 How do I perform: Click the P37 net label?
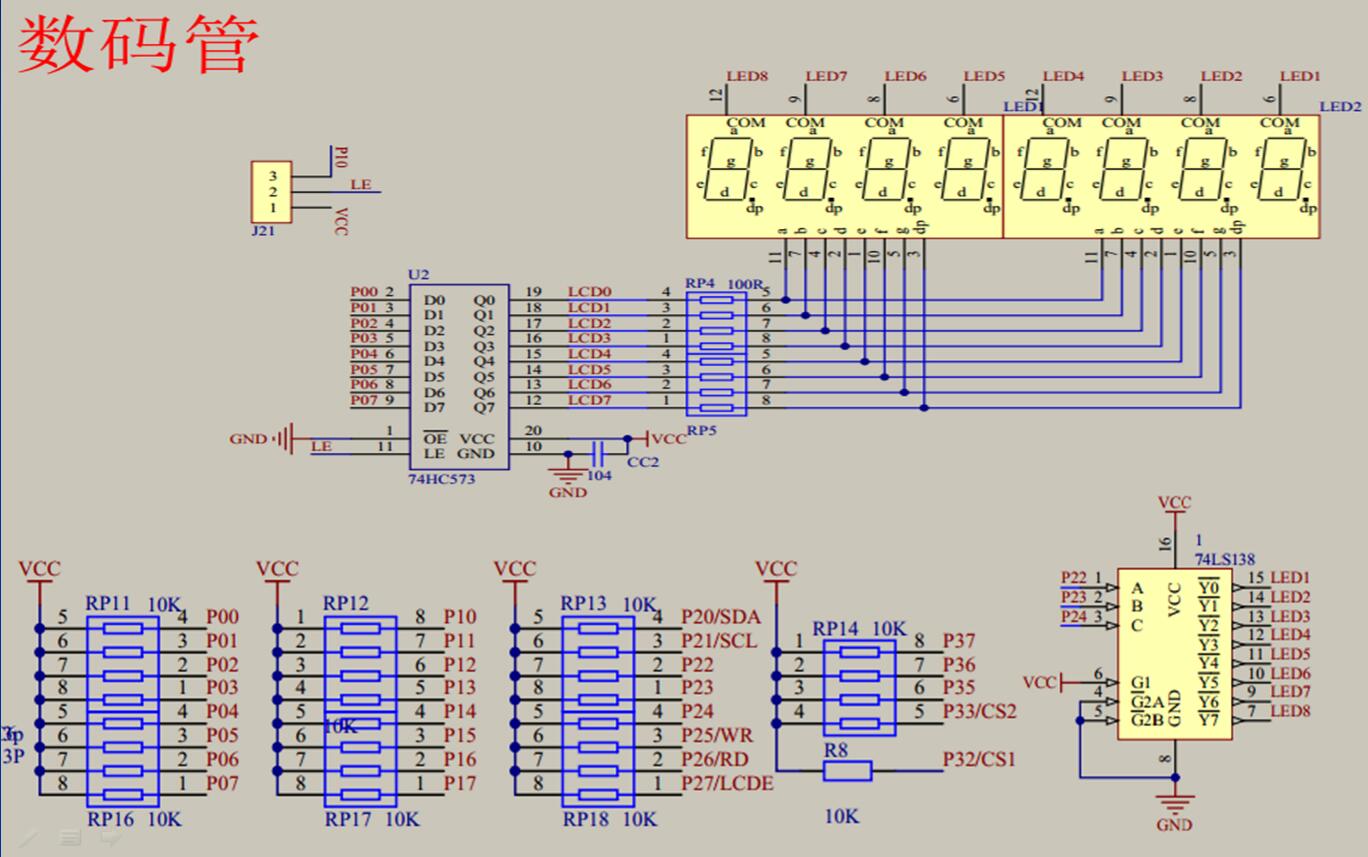pyautogui.click(x=959, y=641)
